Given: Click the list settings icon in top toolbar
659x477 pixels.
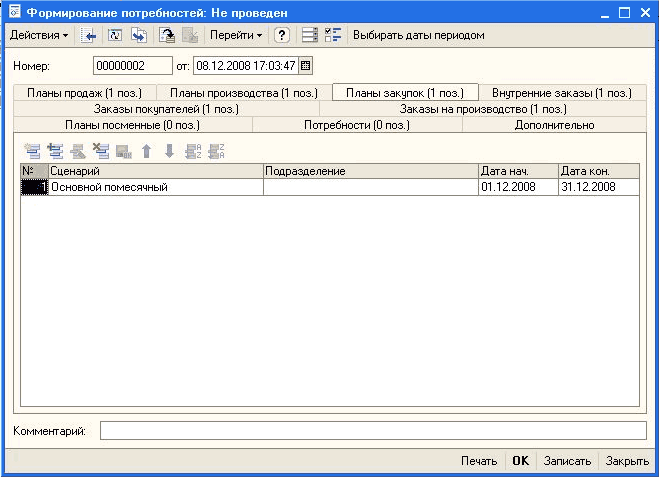Looking at the screenshot, I should click(x=310, y=35).
